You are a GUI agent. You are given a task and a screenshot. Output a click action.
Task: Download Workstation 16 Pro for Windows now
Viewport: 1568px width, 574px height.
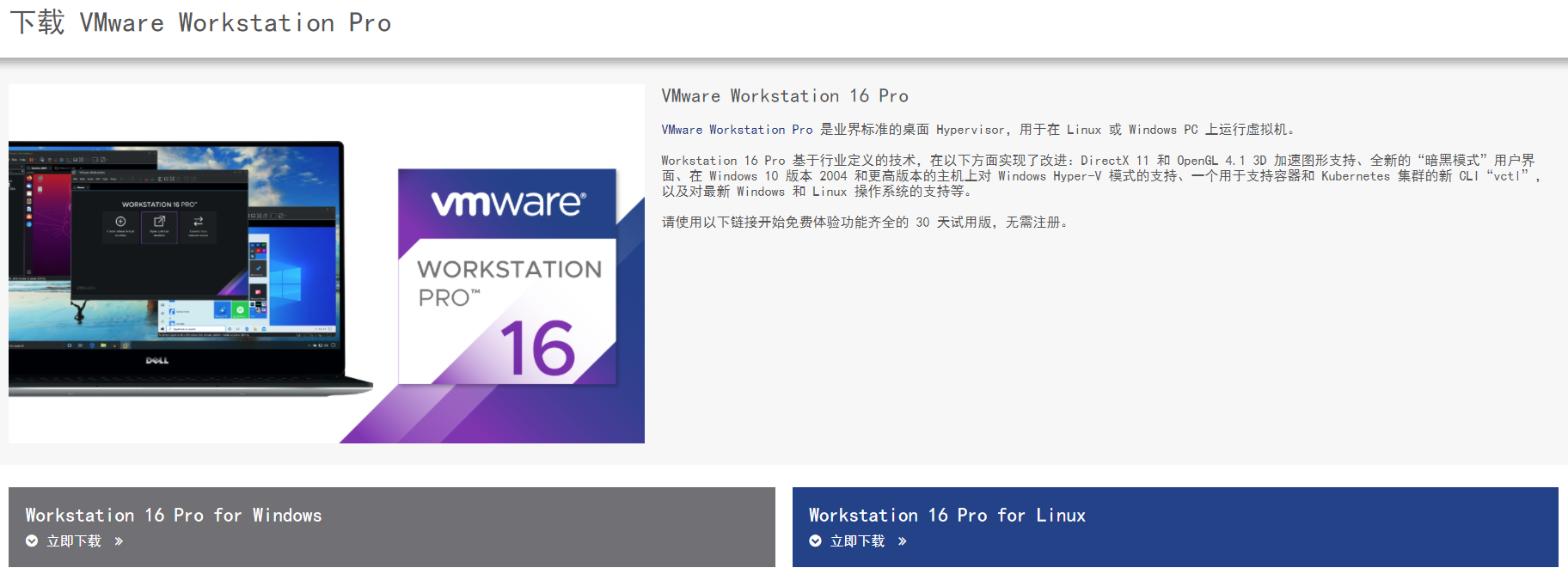click(x=74, y=541)
